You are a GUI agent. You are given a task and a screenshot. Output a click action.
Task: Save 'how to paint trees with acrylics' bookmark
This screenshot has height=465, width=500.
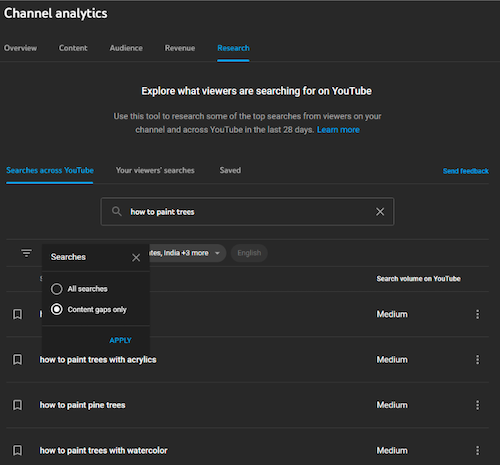pos(17,359)
